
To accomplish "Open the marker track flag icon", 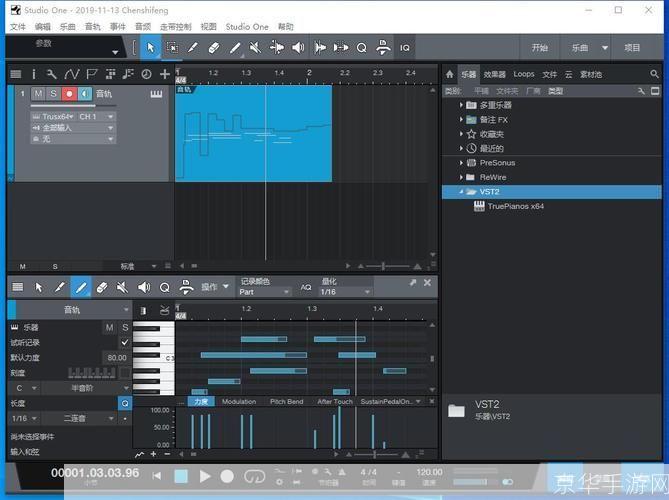I will point(91,74).
